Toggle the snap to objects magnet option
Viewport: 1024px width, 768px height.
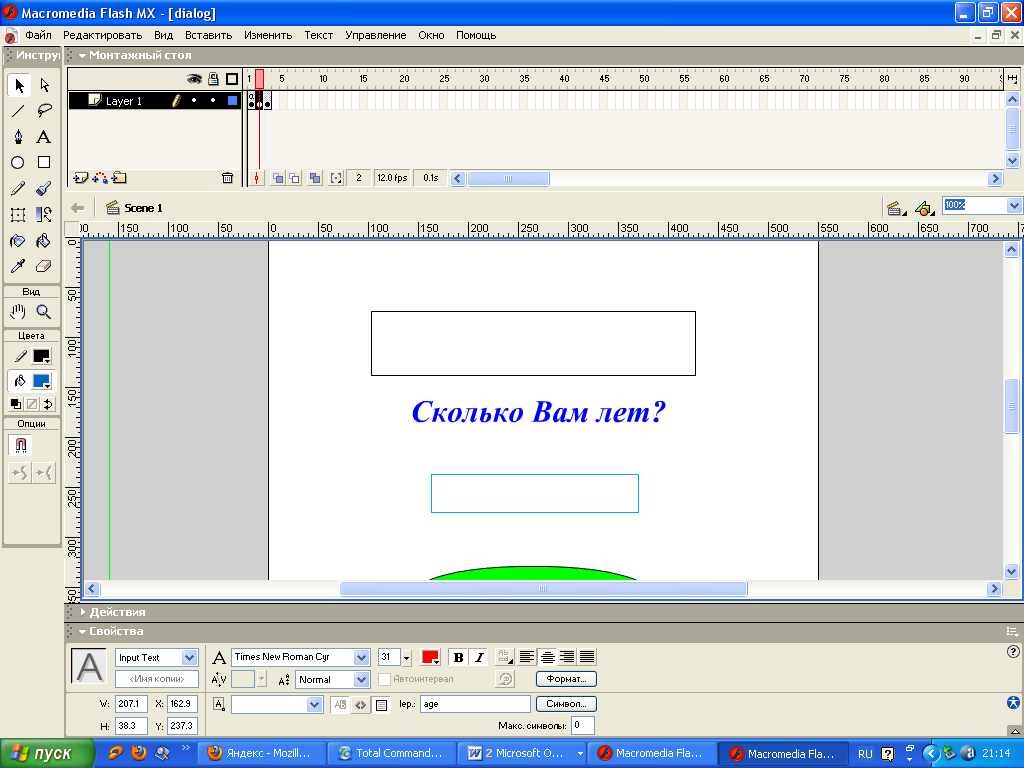(x=18, y=445)
